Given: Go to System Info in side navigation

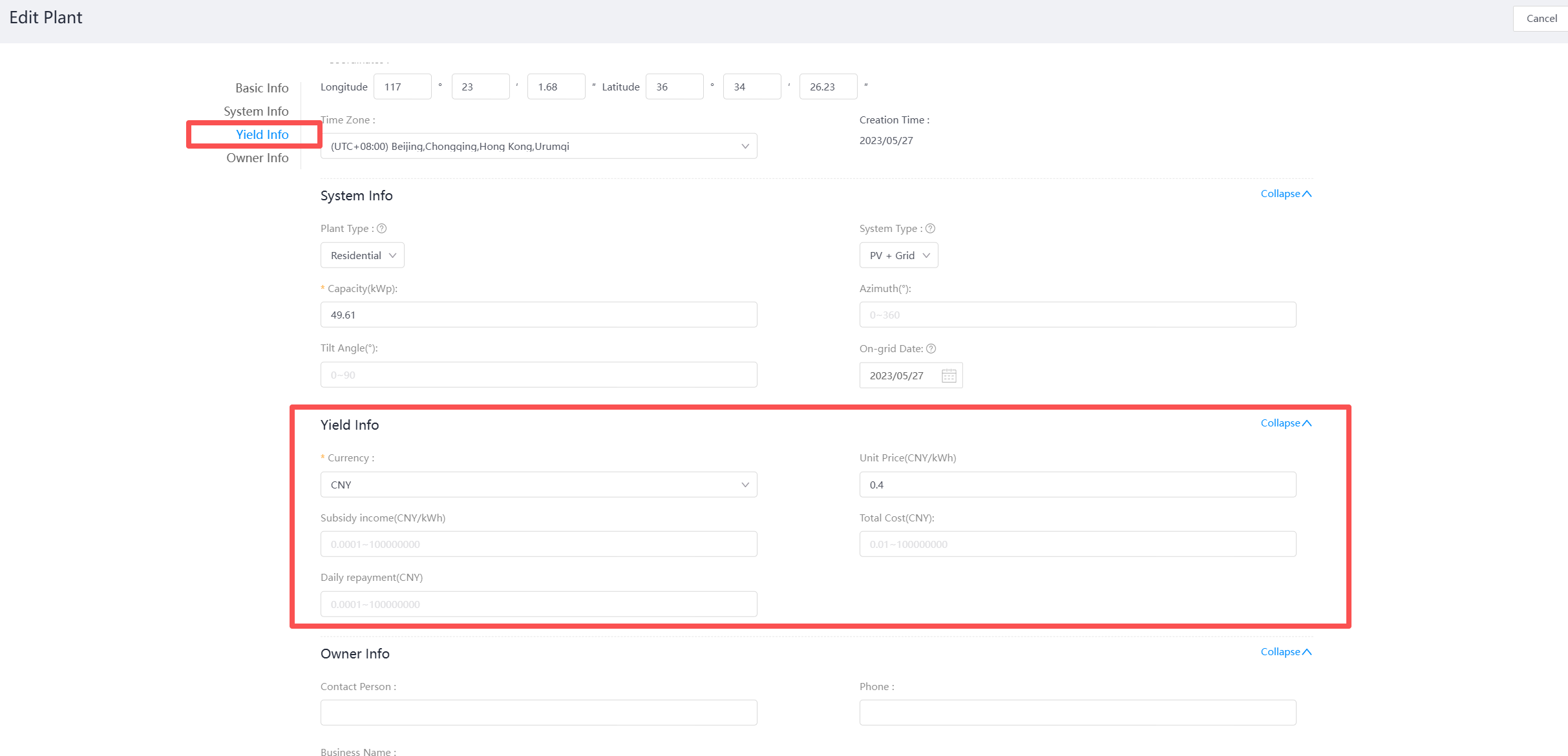Looking at the screenshot, I should click(x=256, y=111).
